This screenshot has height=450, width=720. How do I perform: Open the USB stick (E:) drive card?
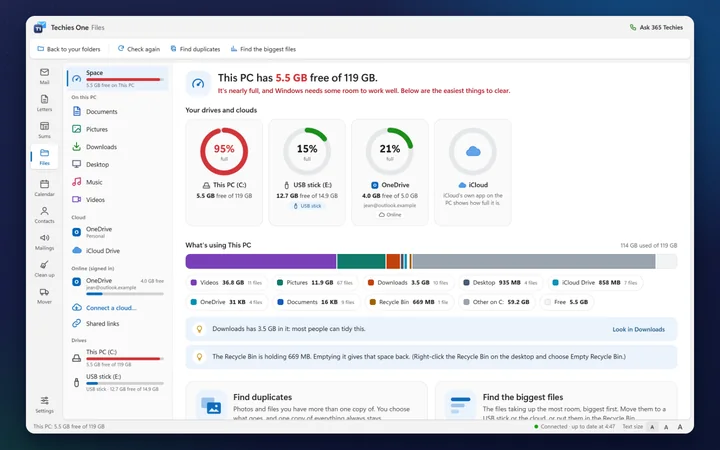(307, 172)
